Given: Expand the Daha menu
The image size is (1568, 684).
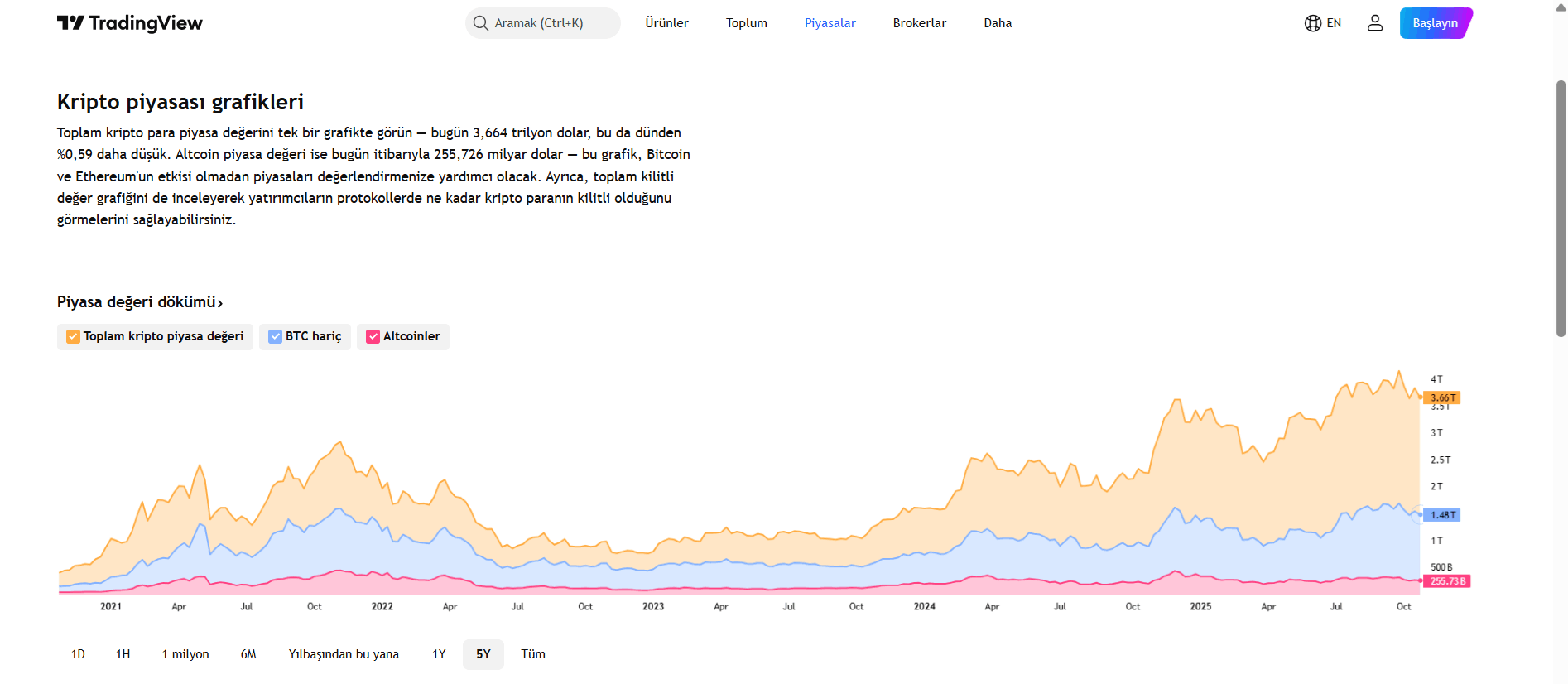Looking at the screenshot, I should tap(998, 23).
